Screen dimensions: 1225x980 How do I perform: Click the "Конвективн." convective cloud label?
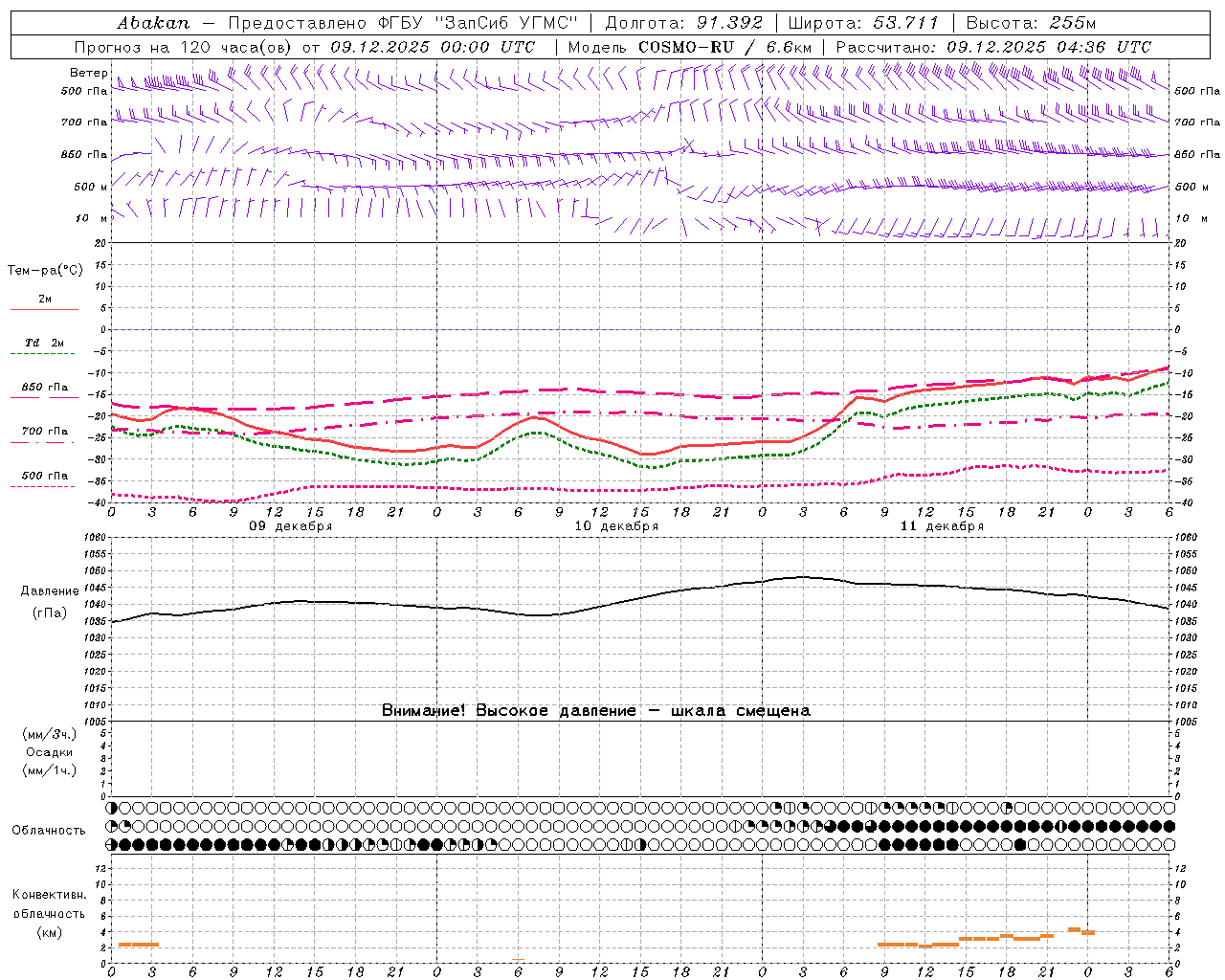tap(49, 895)
